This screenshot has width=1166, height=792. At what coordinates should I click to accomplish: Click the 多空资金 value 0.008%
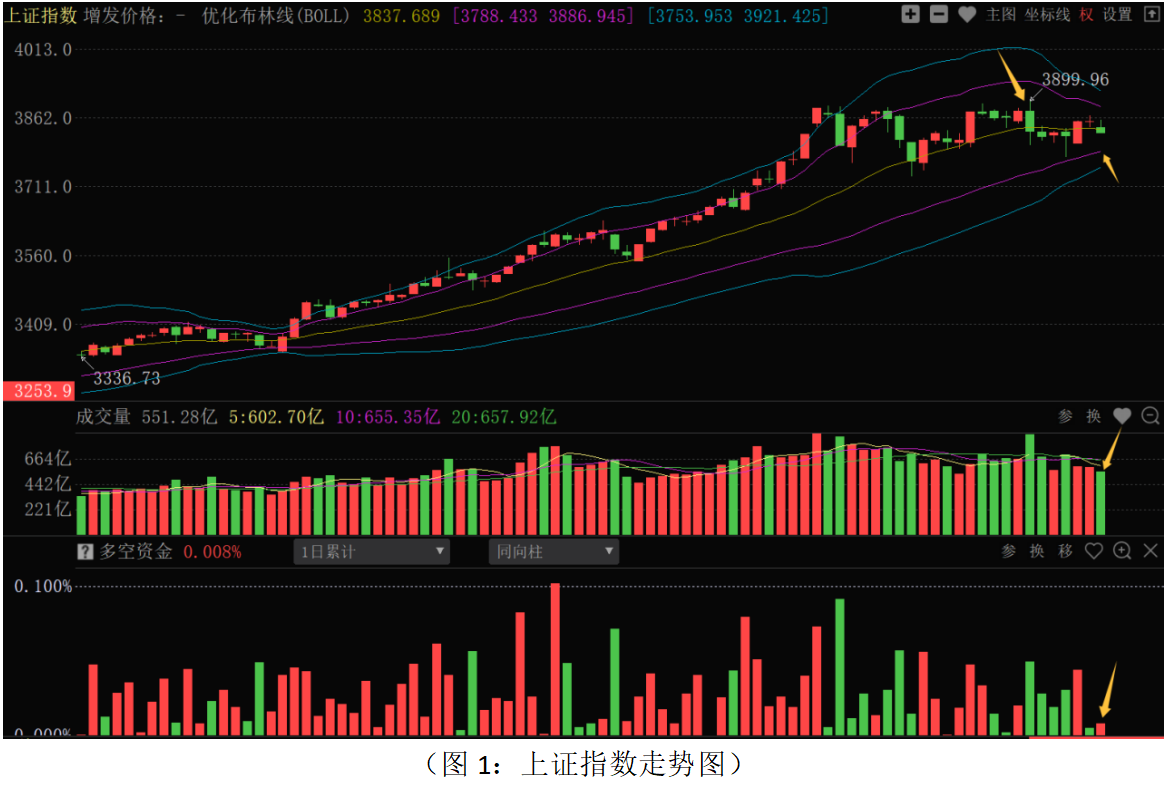point(213,552)
